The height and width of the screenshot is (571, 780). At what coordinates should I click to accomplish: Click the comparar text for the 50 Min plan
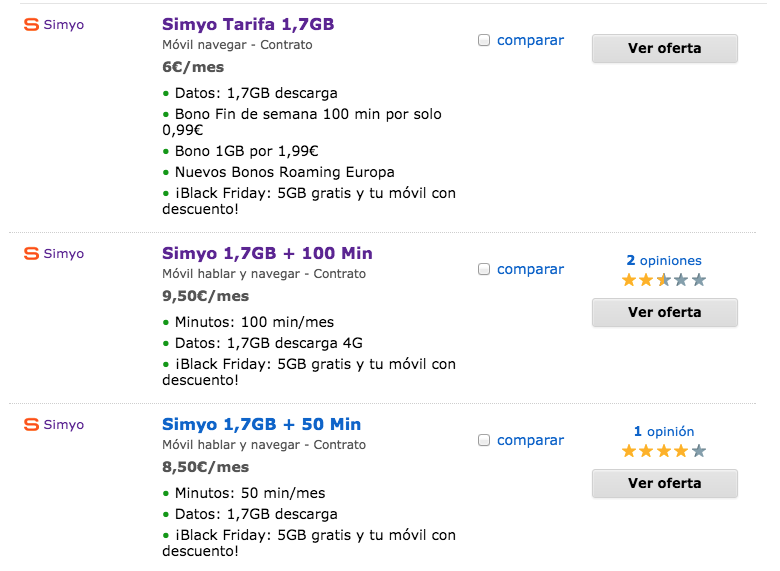click(x=530, y=441)
